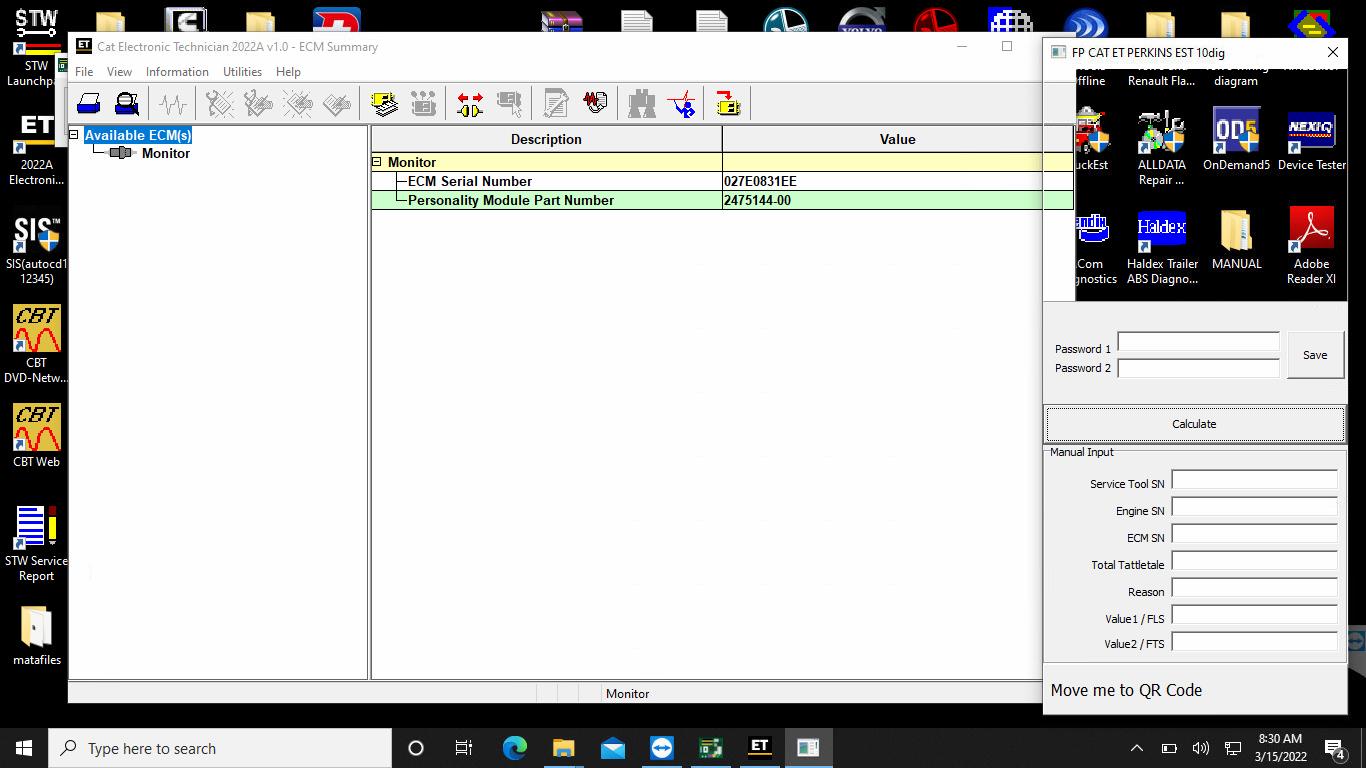Screen dimensions: 1366x768
Task: Open Haldex Trailer ABS Diagnostics icon
Action: [x=1161, y=247]
